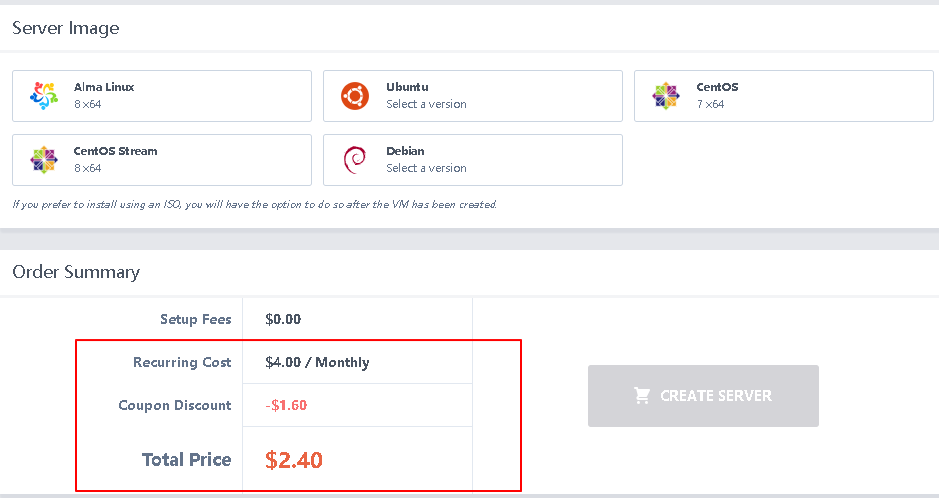The width and height of the screenshot is (939, 498).
Task: Choose the CentOS 7 x64 server image
Action: click(x=783, y=96)
